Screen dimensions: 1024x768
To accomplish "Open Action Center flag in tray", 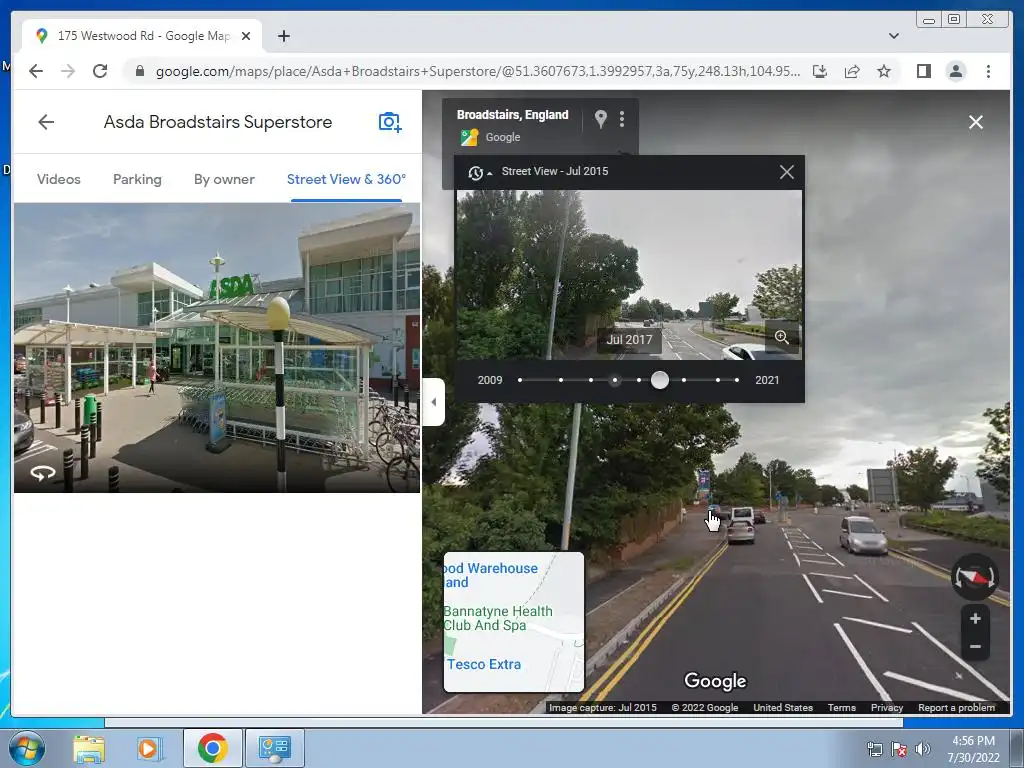I will [899, 749].
